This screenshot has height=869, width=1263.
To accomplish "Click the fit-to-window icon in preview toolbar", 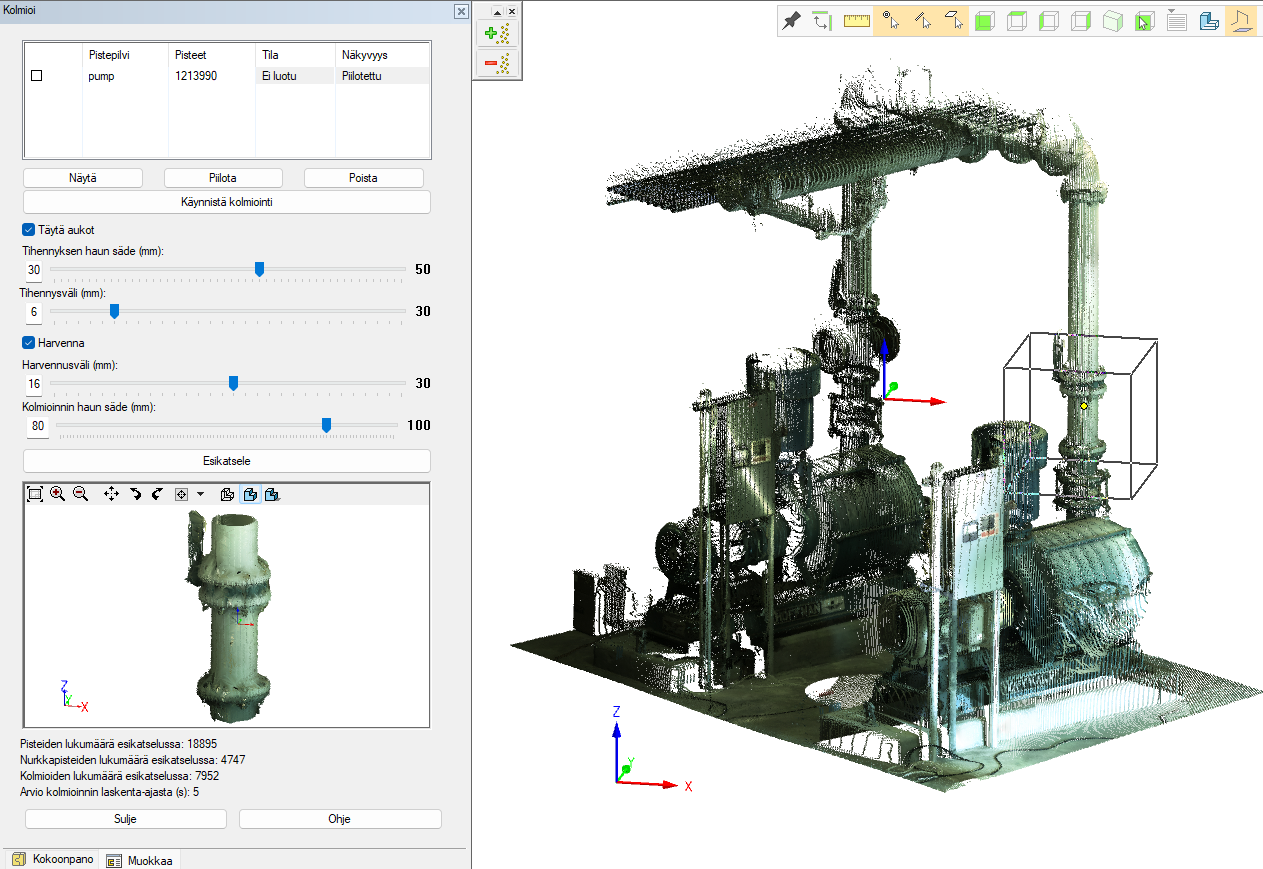I will pyautogui.click(x=35, y=494).
